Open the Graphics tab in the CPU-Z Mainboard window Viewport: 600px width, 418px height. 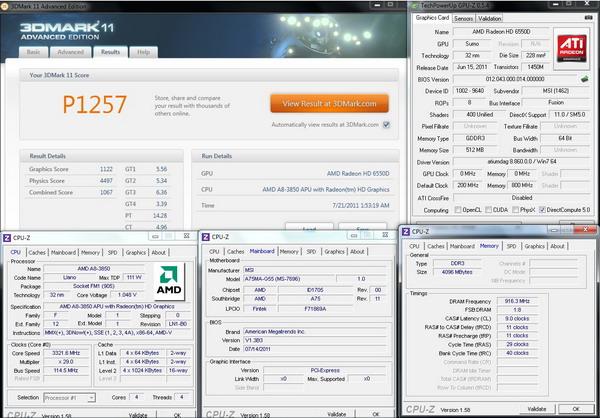[334, 251]
